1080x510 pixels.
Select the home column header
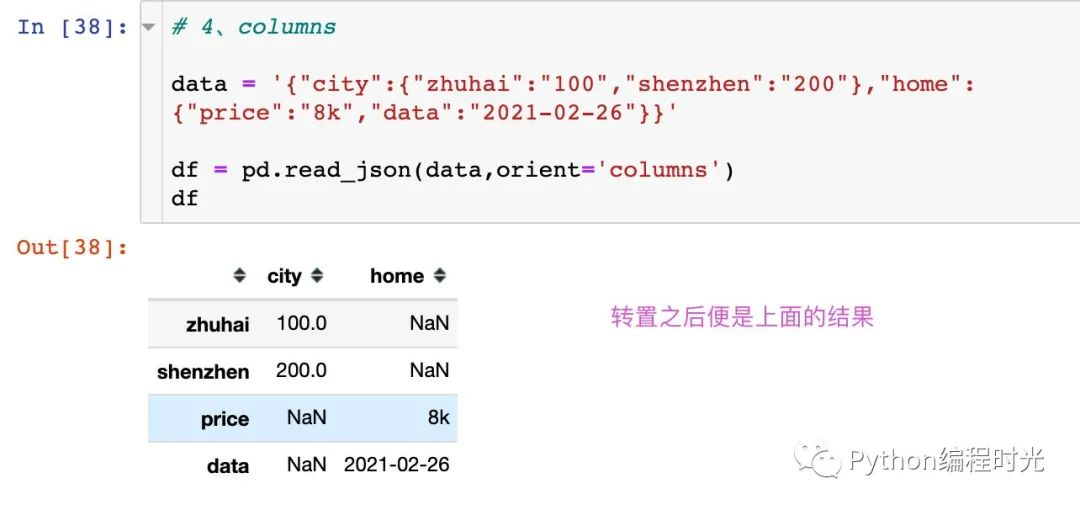tap(396, 276)
